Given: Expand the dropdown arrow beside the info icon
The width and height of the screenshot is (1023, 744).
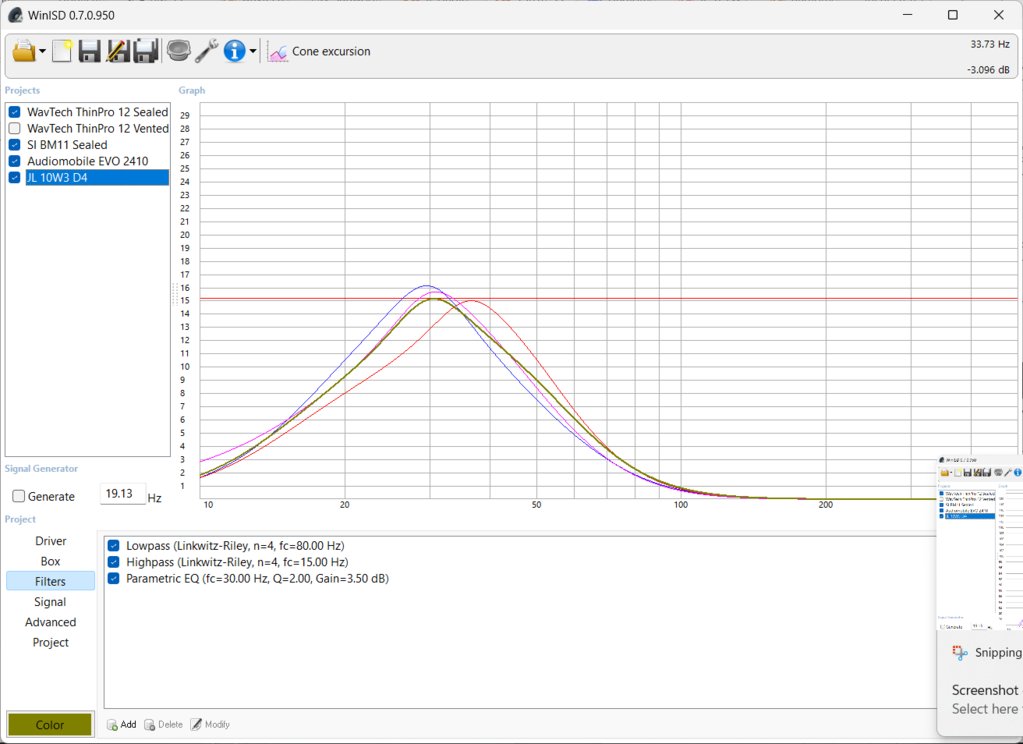Looking at the screenshot, I should click(252, 51).
